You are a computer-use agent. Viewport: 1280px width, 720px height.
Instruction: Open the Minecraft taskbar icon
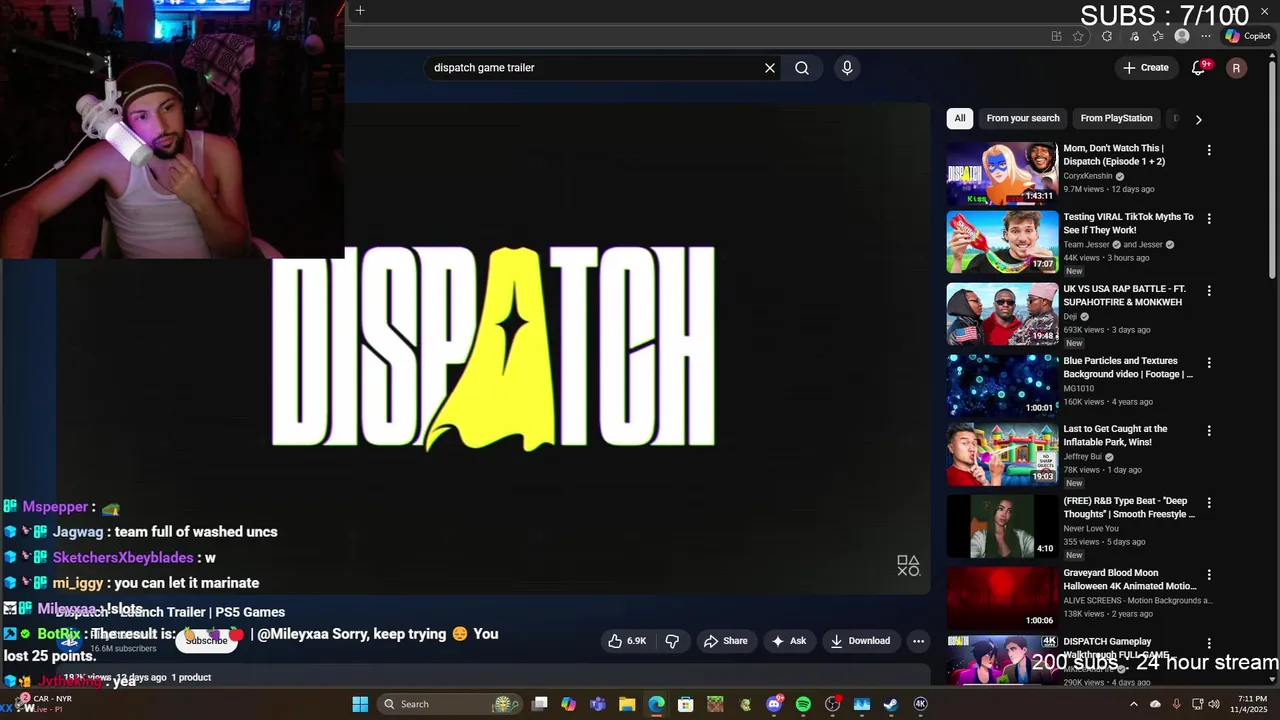(x=715, y=704)
